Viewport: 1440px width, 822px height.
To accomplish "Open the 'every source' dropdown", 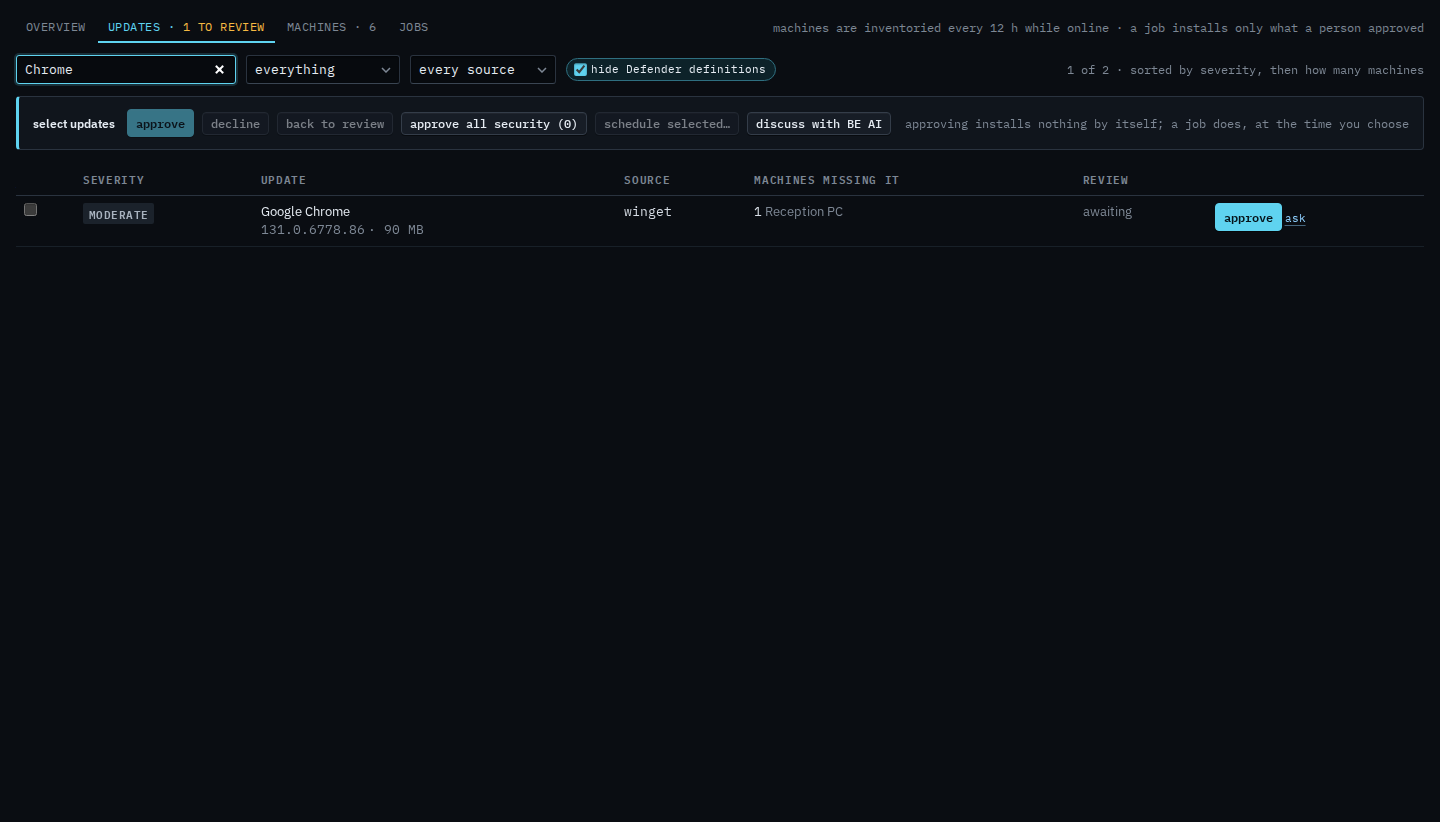I will coord(483,70).
